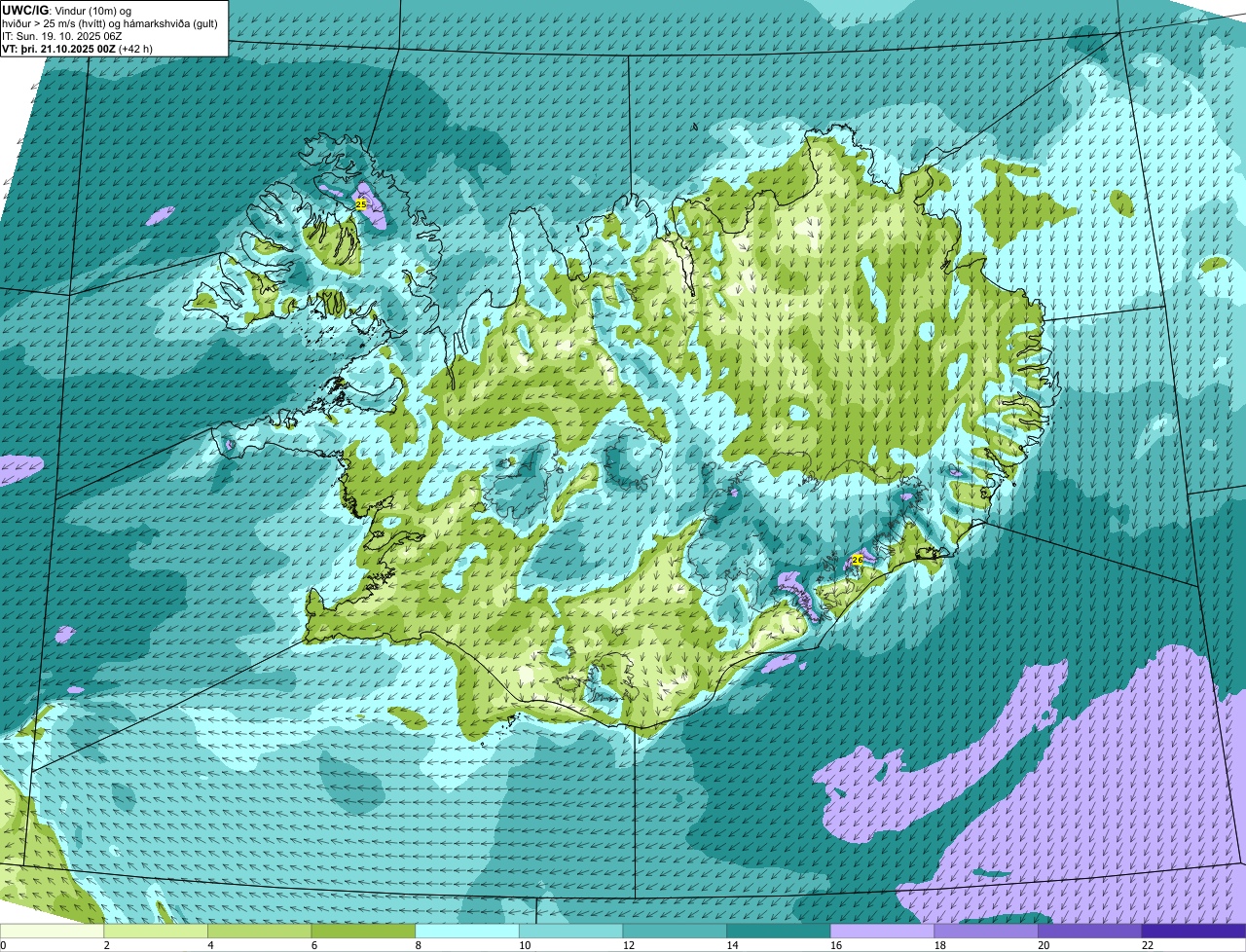Click the legend scale value 10
The width and height of the screenshot is (1246, 952).
pyautogui.click(x=525, y=945)
